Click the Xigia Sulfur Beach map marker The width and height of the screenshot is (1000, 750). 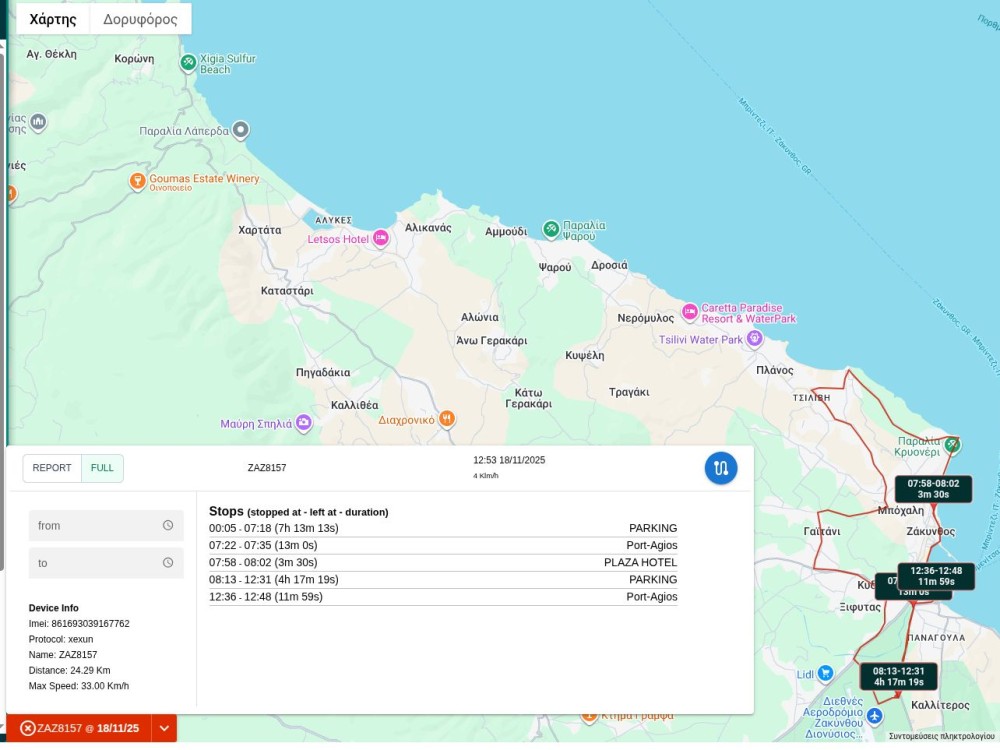(188, 63)
